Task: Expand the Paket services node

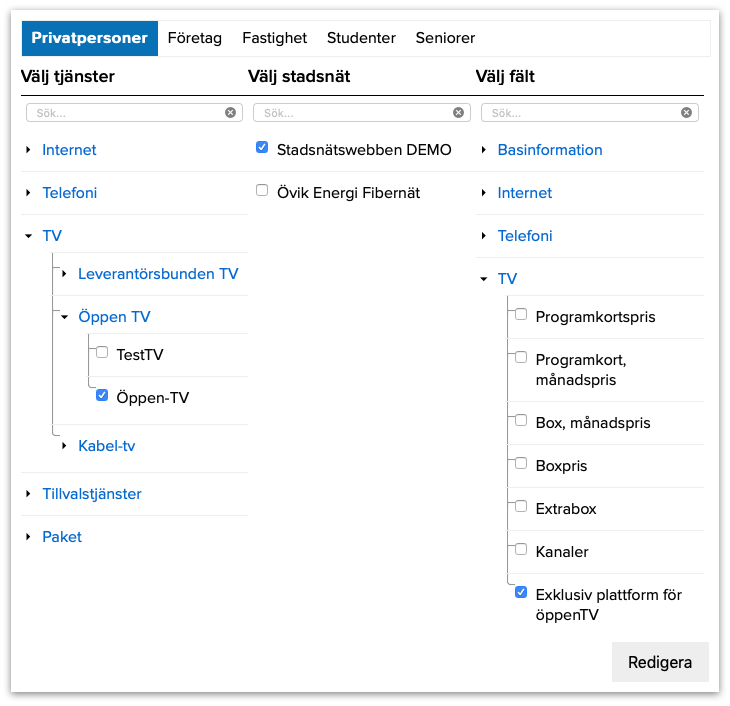Action: tap(28, 537)
